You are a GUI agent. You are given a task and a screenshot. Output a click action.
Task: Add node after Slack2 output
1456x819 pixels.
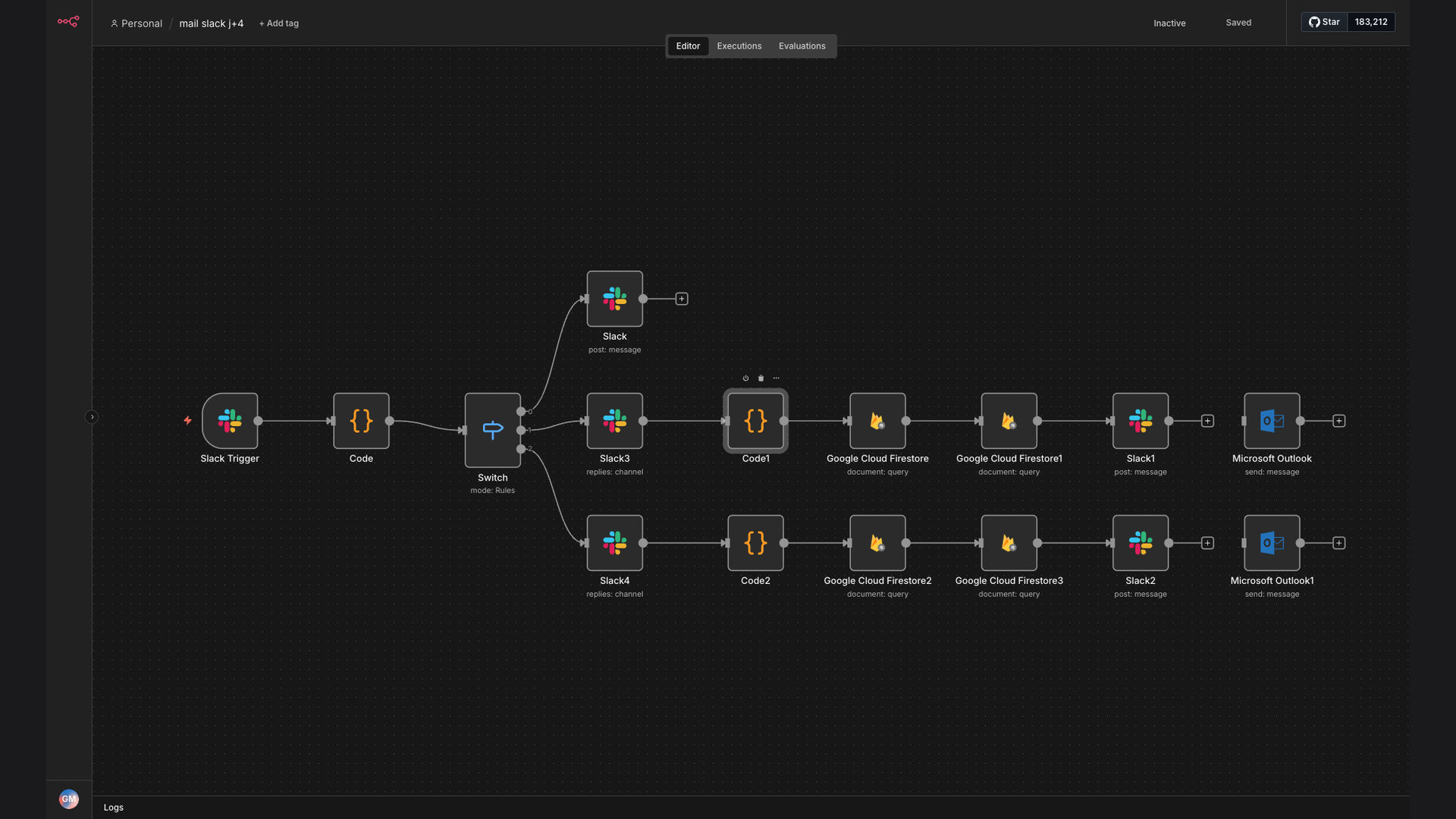pos(1207,543)
